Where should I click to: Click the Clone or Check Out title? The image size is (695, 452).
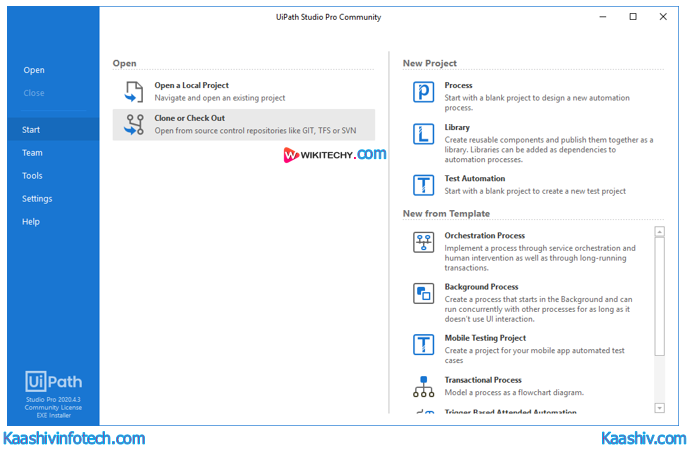(189, 118)
